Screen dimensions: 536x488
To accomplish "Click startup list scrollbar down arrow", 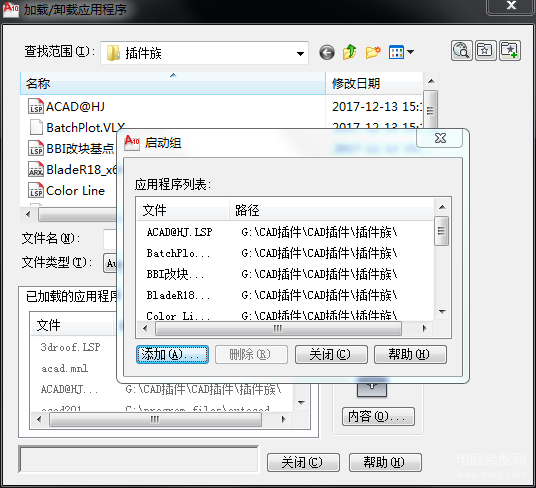I will pos(442,312).
